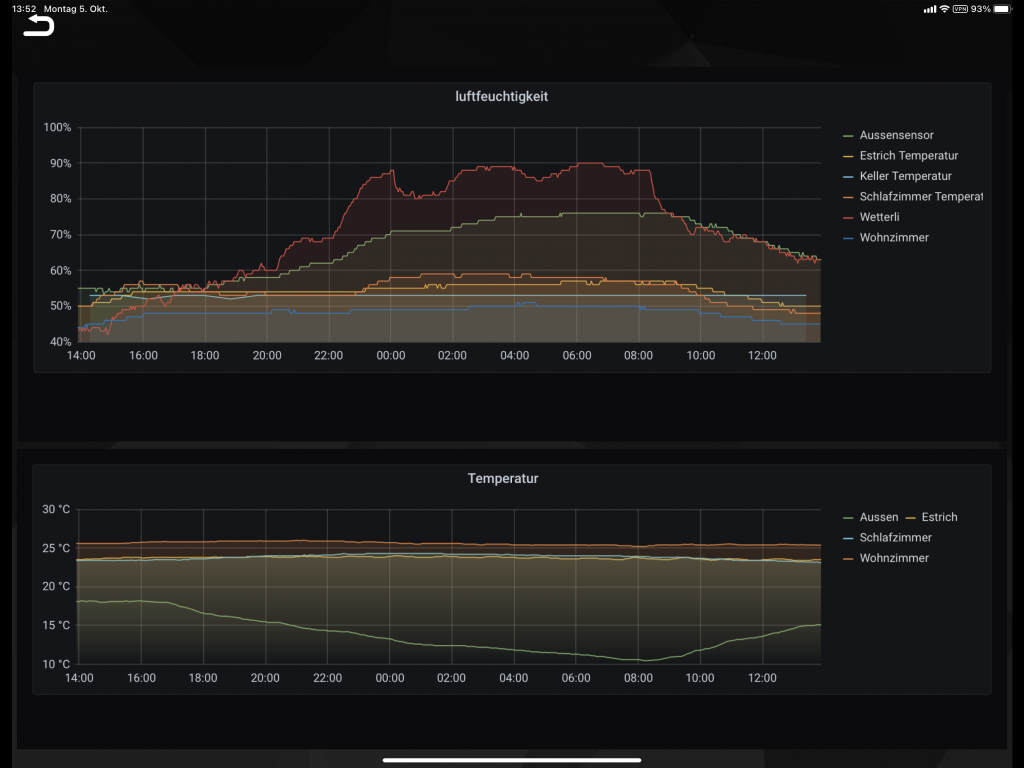Click 00:00 label on luftfeuchtigkeit time axis
The image size is (1024, 768).
pyautogui.click(x=390, y=355)
